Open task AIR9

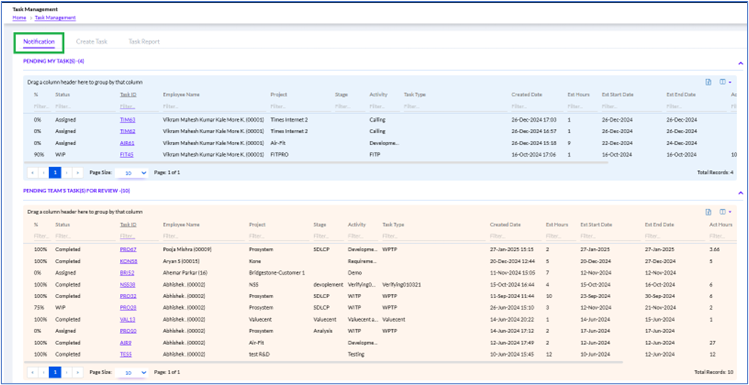pyautogui.click(x=125, y=342)
